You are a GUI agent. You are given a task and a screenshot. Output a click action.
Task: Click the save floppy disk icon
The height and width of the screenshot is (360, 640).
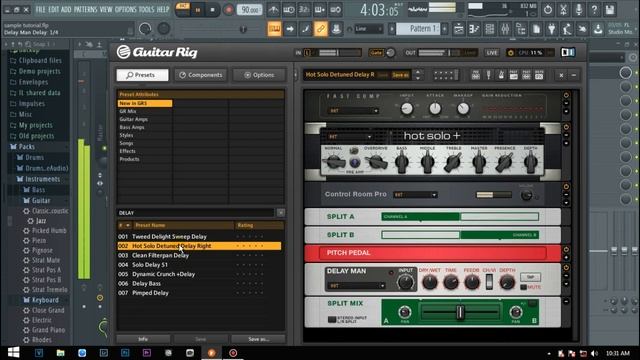coord(610,9)
